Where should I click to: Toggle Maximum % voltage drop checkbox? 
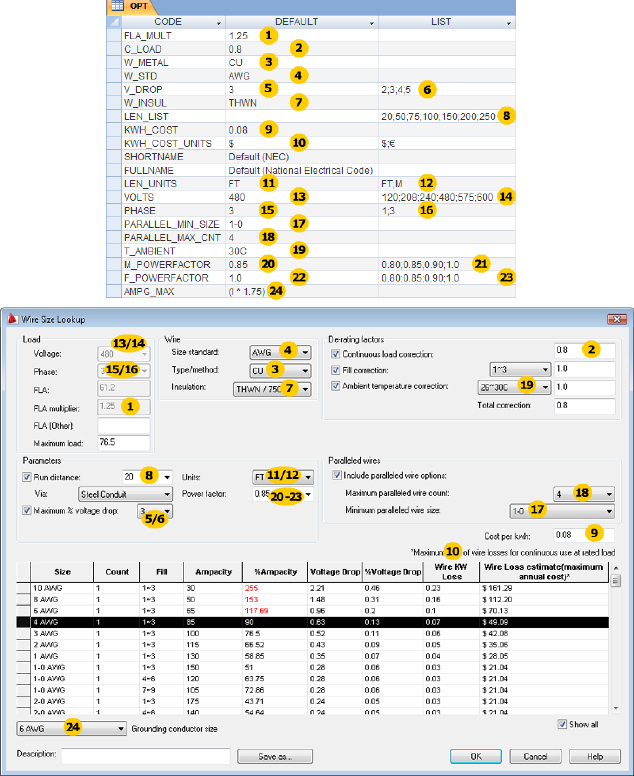pyautogui.click(x=27, y=510)
